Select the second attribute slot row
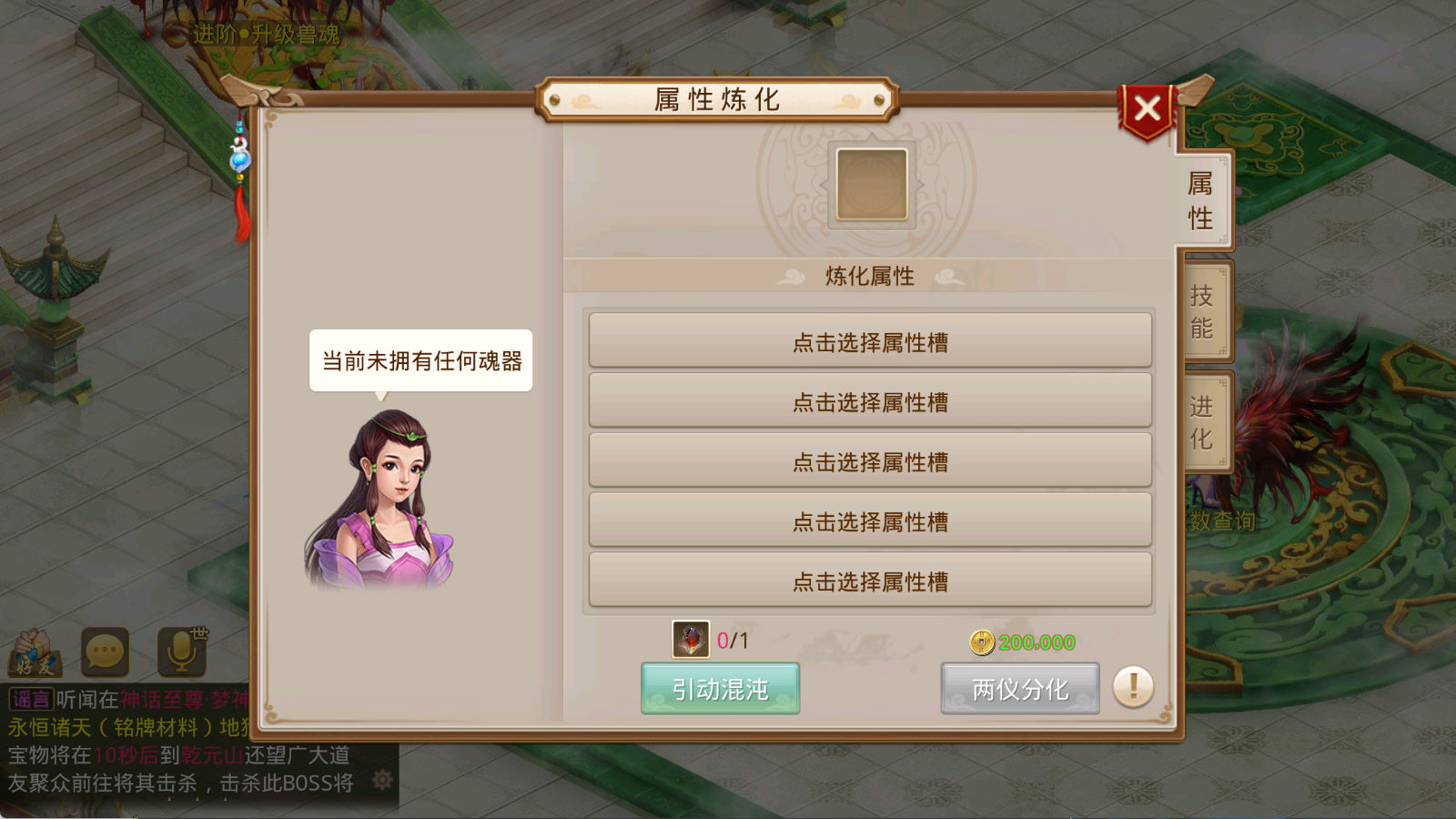The height and width of the screenshot is (819, 1456). (x=870, y=401)
